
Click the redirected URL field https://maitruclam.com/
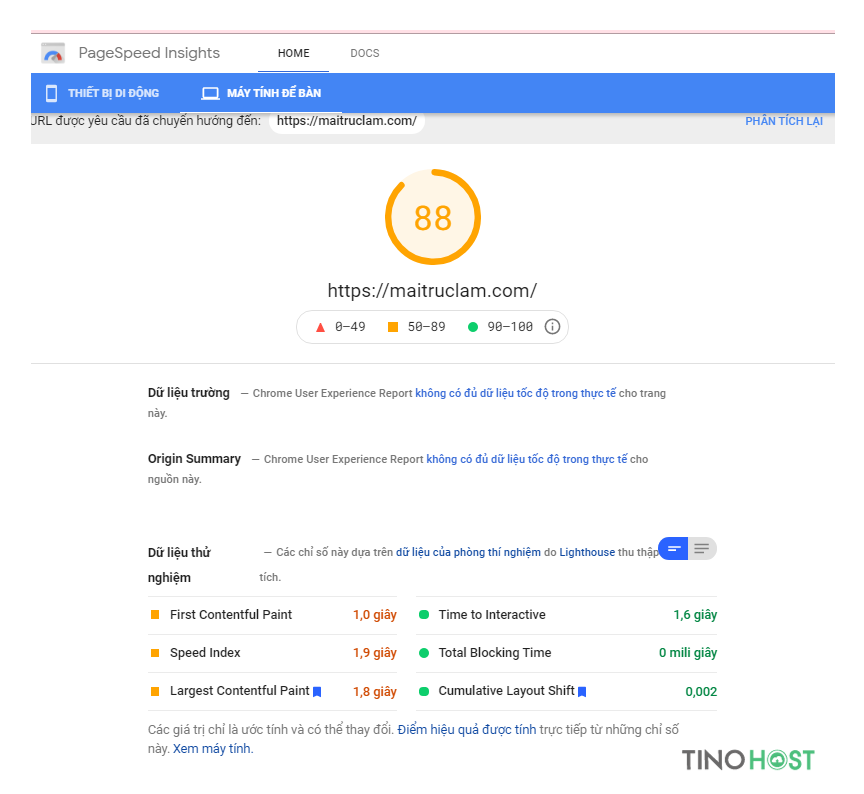click(347, 121)
